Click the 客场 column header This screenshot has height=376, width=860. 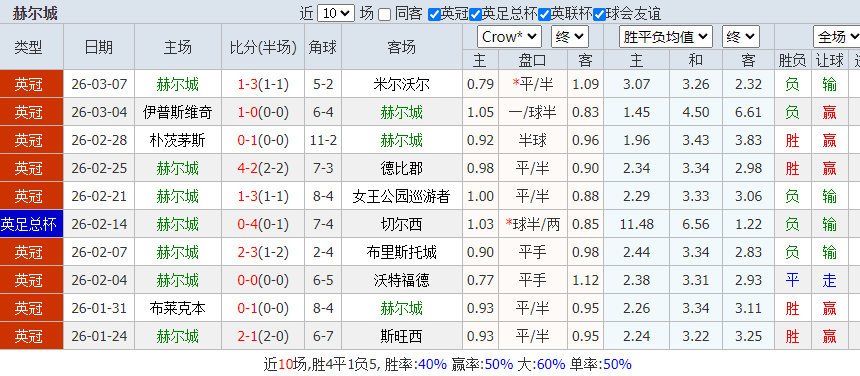click(401, 47)
